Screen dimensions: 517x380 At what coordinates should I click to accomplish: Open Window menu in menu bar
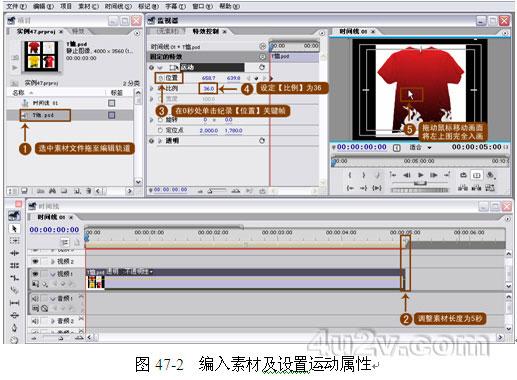click(x=203, y=6)
